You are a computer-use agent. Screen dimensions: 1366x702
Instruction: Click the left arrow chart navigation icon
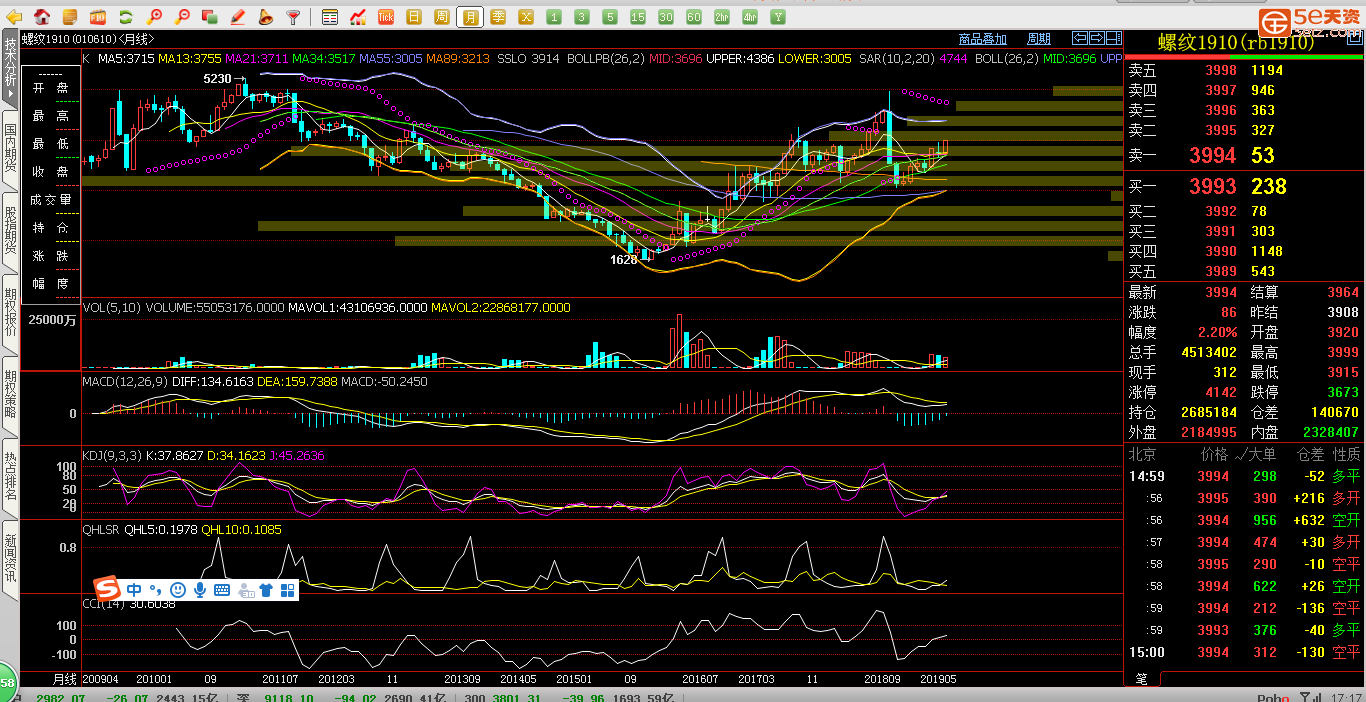click(1080, 38)
